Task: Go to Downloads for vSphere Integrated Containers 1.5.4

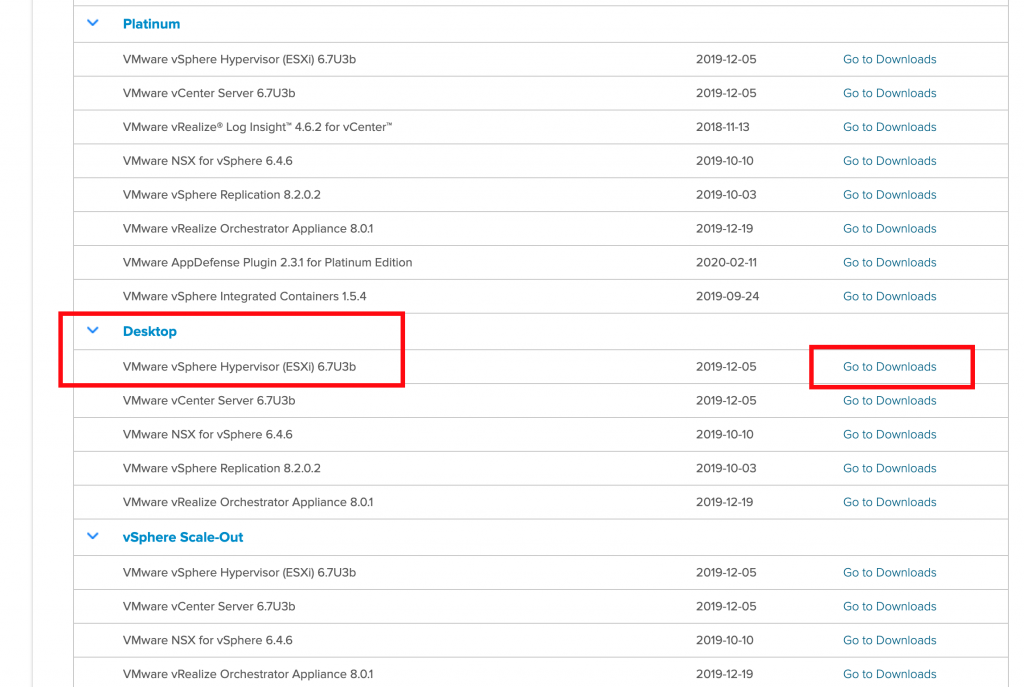Action: tap(889, 296)
